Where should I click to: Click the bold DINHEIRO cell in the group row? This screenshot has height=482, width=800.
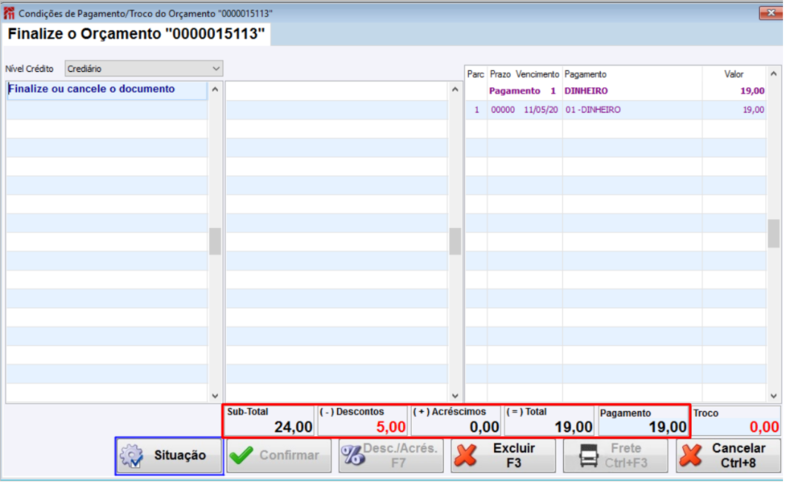[586, 91]
